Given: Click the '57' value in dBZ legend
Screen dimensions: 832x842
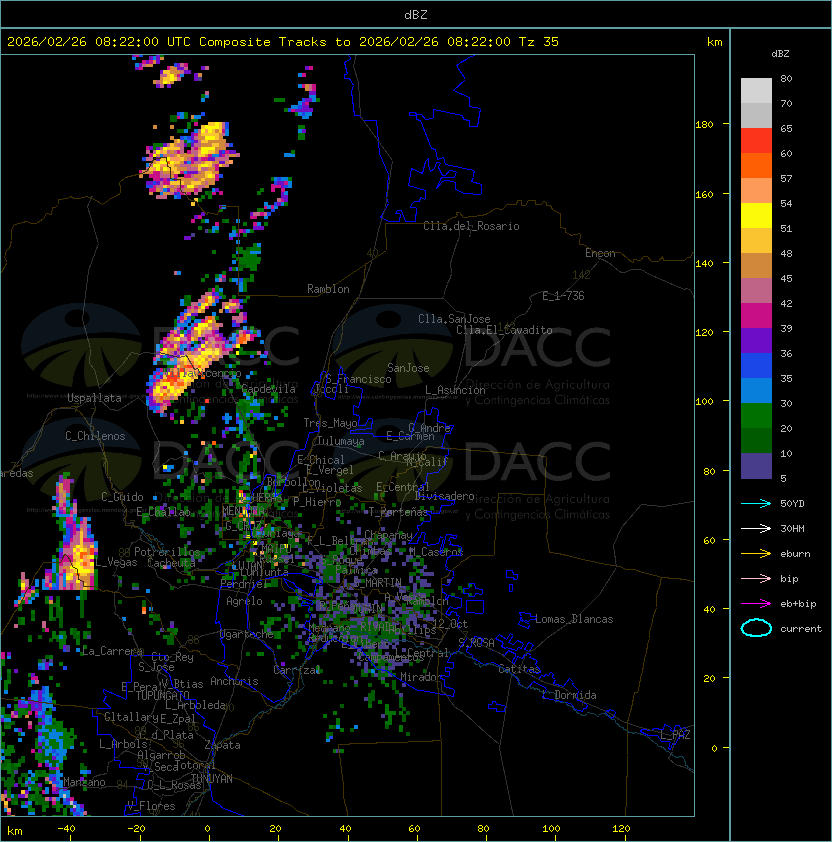Looking at the screenshot, I should pyautogui.click(x=786, y=178).
